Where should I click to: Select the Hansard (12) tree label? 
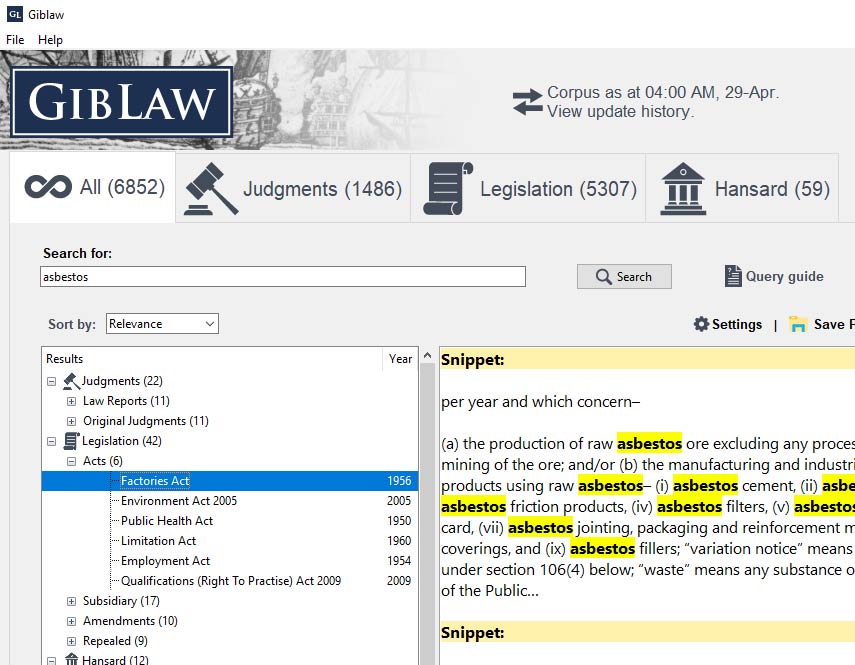115,660
